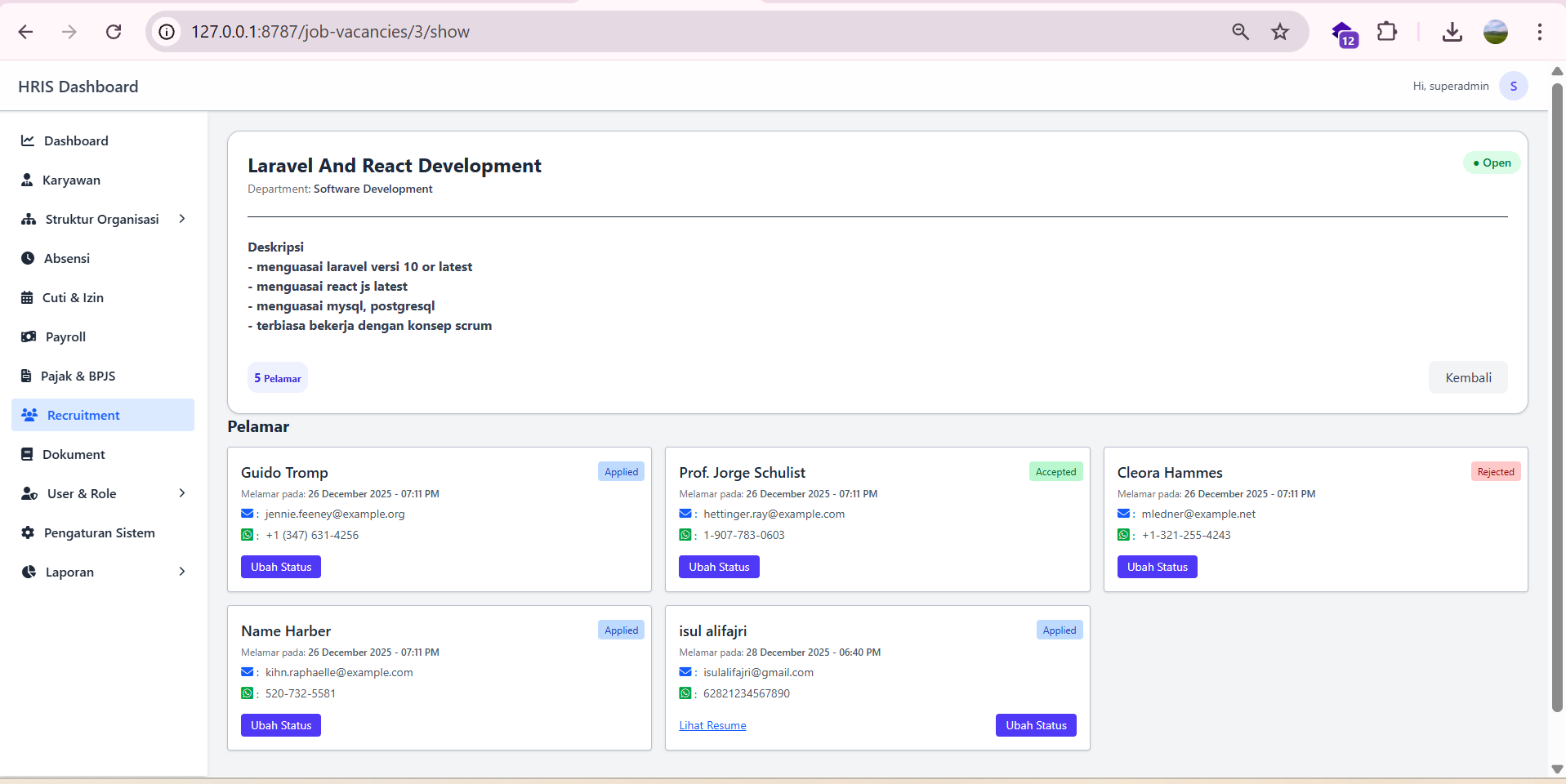Expand the User & Role submenu chevron

(x=182, y=493)
